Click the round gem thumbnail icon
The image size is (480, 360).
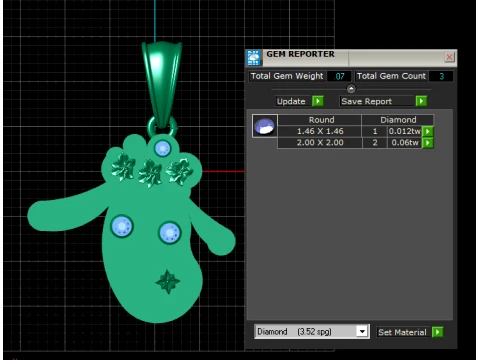265,126
